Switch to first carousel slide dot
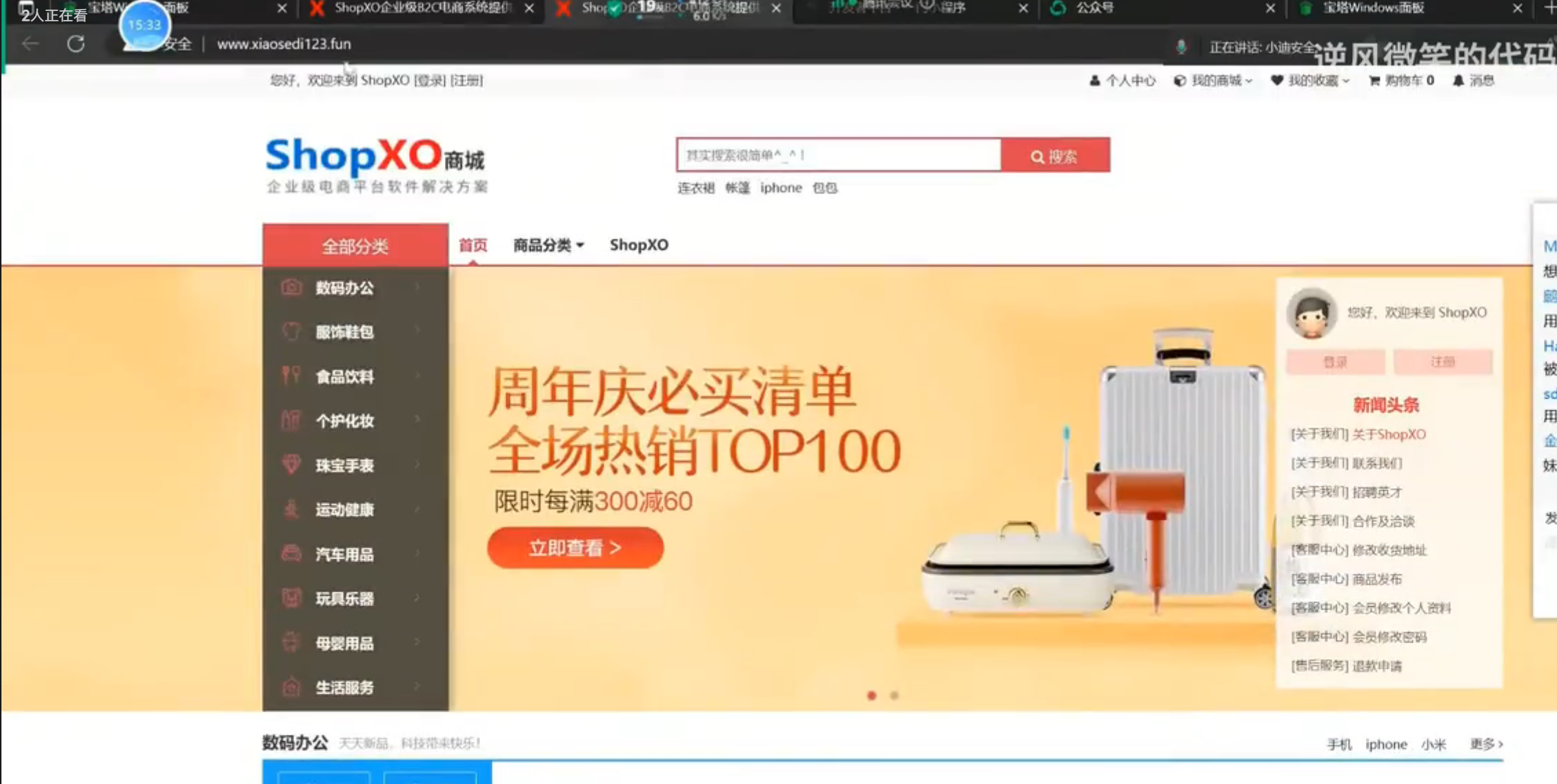The image size is (1557, 784). pos(872,696)
